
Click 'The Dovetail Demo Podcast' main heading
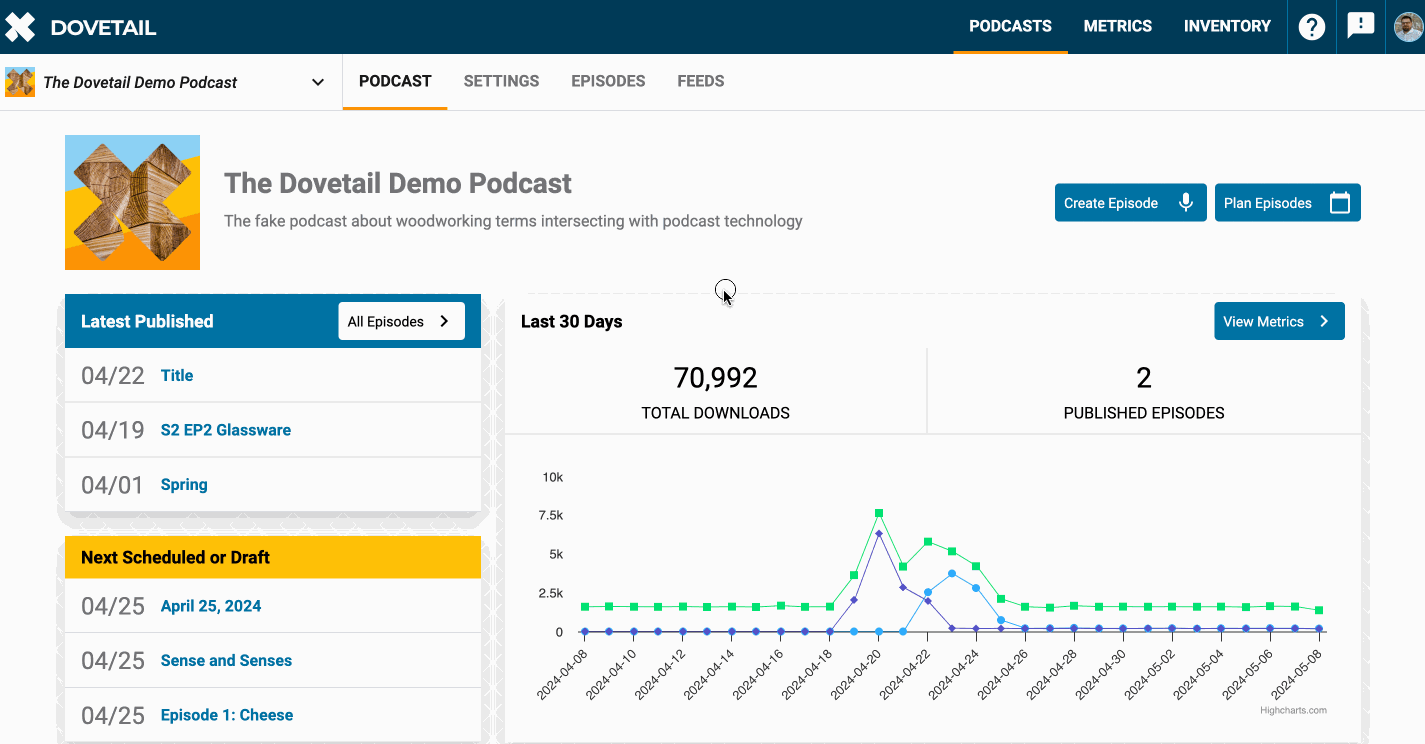click(398, 183)
